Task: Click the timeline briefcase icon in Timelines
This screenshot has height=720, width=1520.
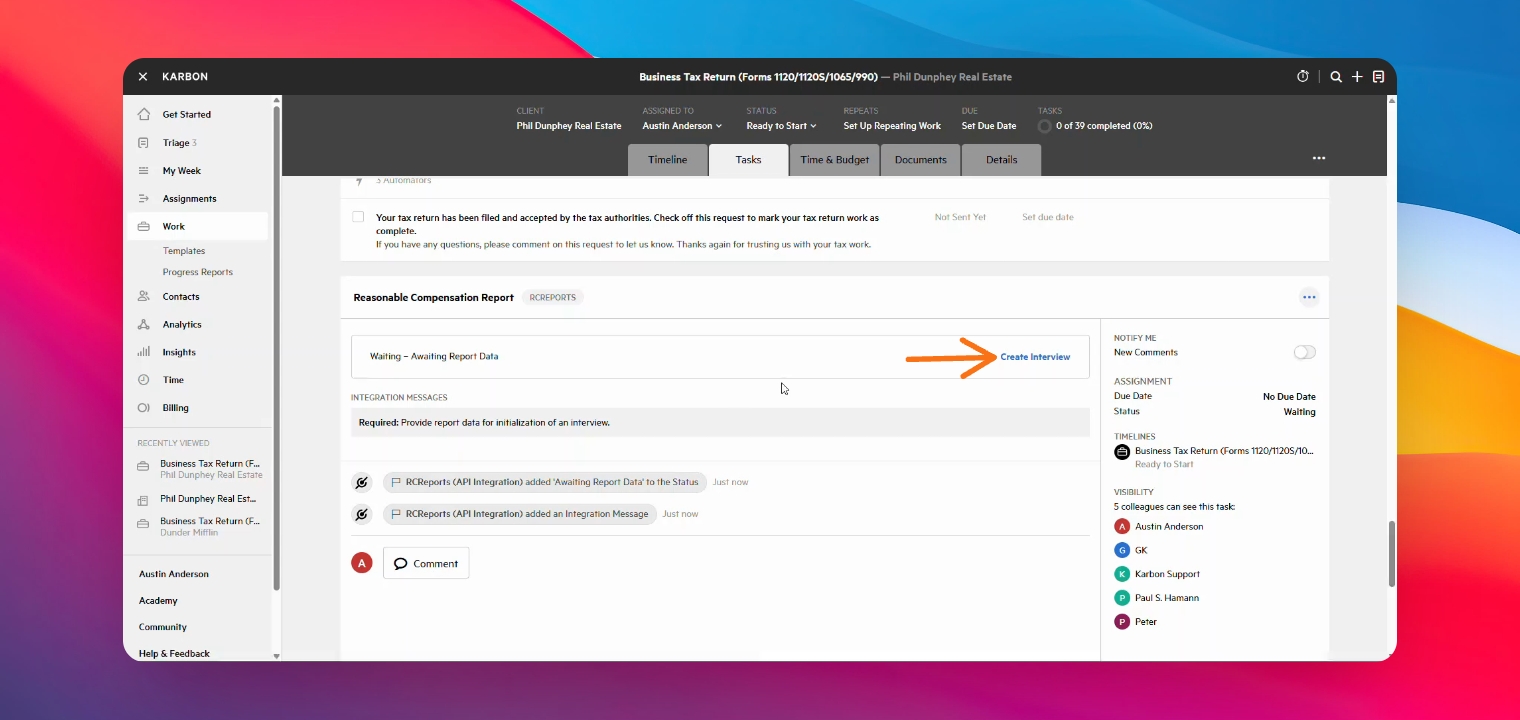Action: (1122, 452)
